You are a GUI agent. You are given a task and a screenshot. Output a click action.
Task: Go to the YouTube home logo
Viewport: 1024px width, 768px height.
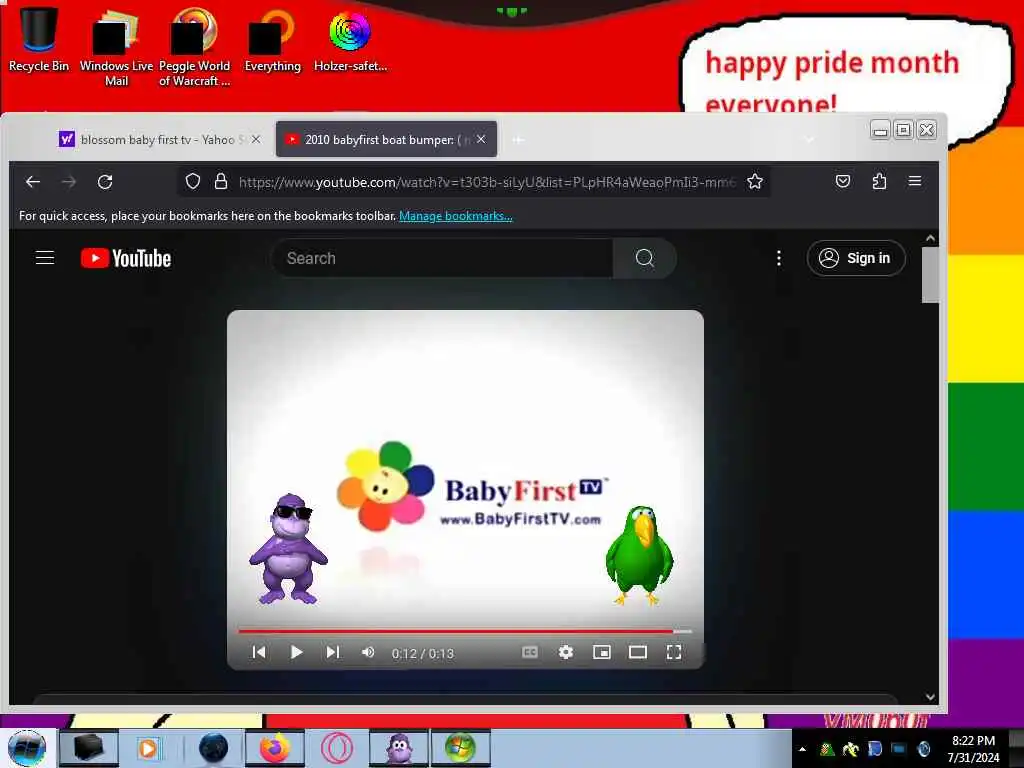point(126,258)
